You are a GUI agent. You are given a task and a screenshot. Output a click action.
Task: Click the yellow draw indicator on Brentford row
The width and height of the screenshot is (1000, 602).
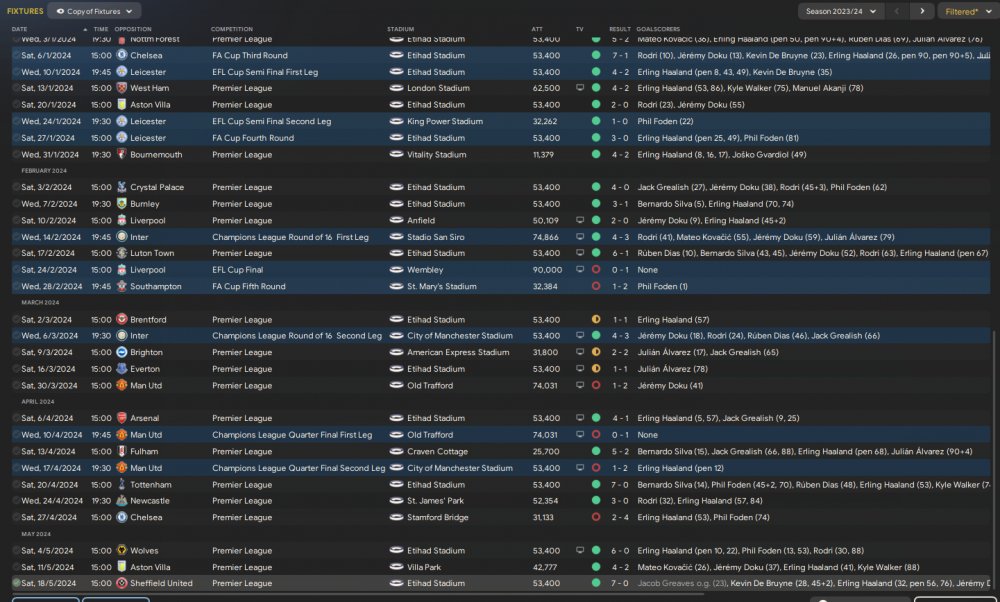(x=596, y=319)
